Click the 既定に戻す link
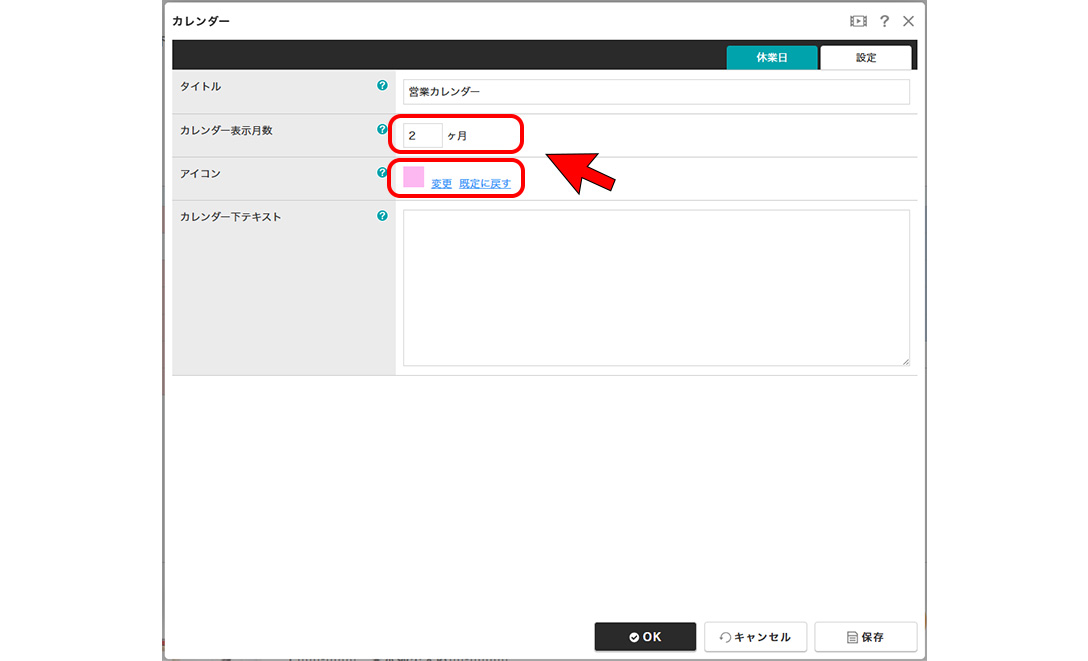This screenshot has width=1088, height=661. coord(485,184)
